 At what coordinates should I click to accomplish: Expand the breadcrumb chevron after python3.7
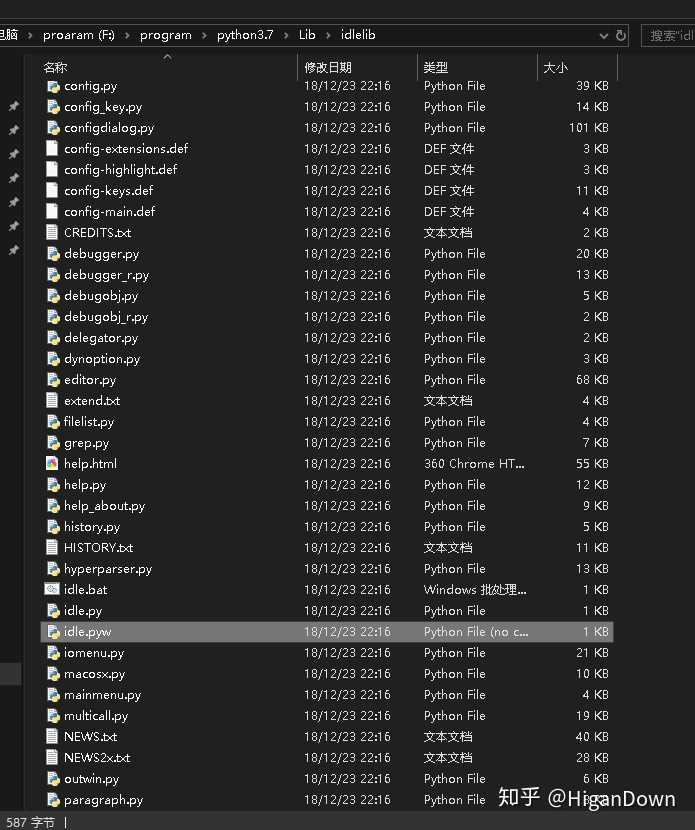click(285, 35)
